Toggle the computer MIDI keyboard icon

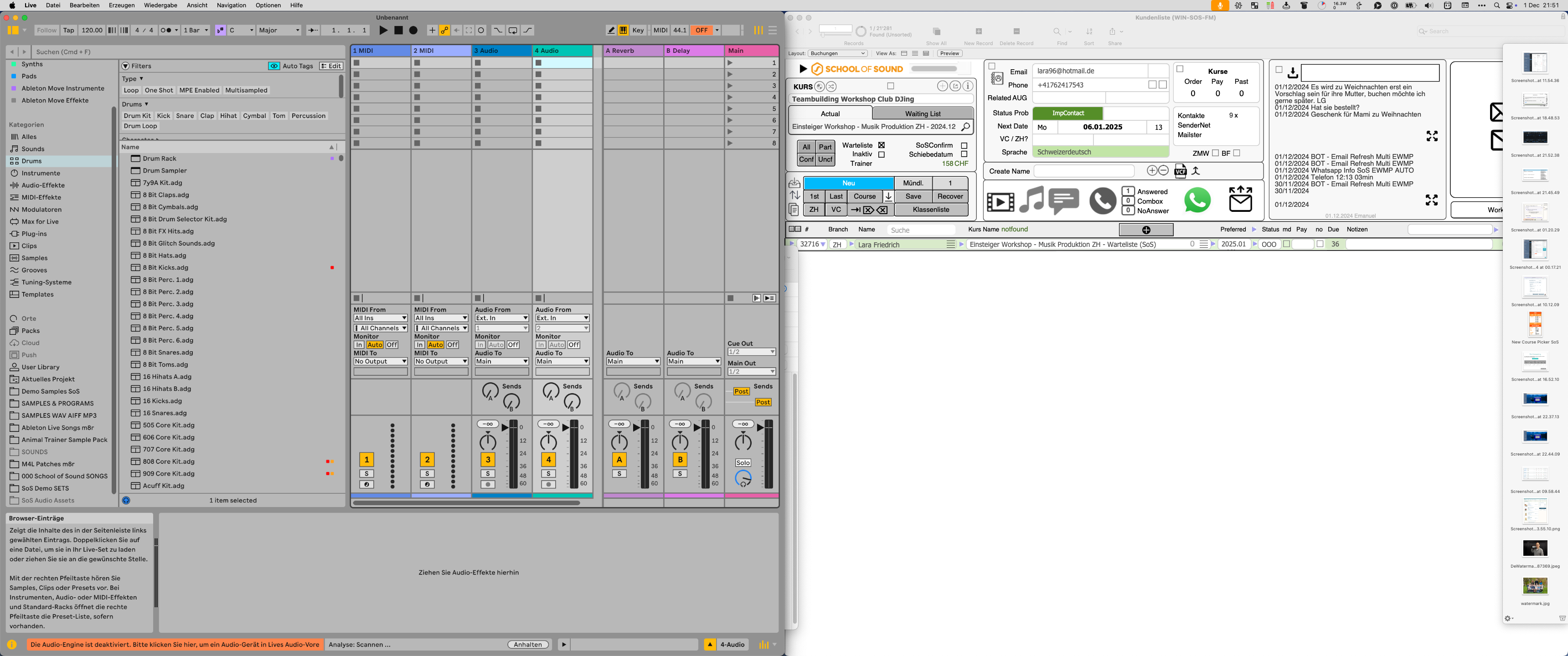tap(623, 30)
